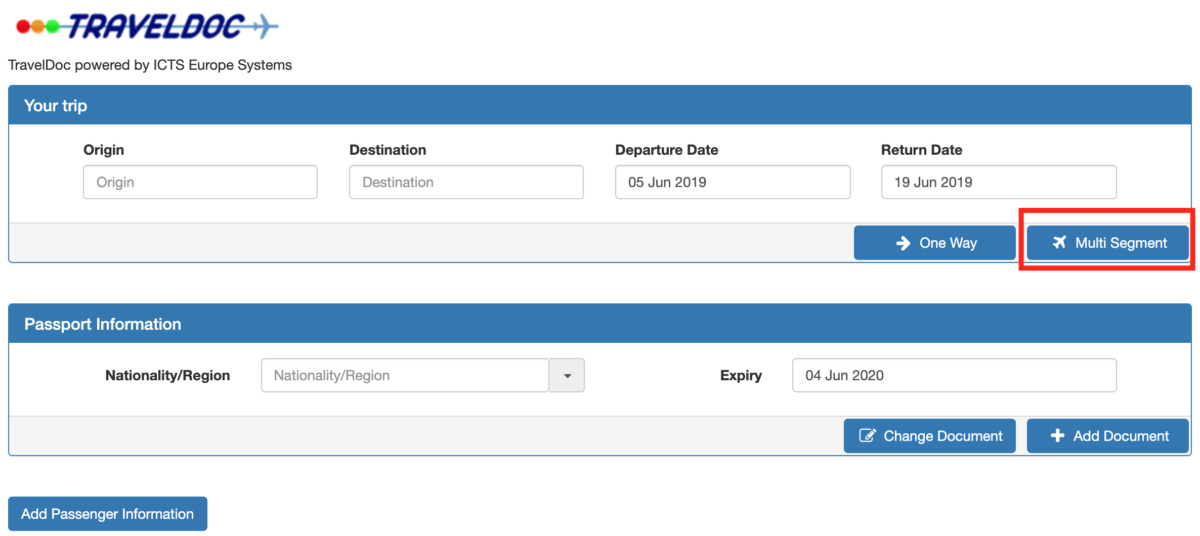
Task: Click the Expiry field label
Action: click(x=740, y=376)
